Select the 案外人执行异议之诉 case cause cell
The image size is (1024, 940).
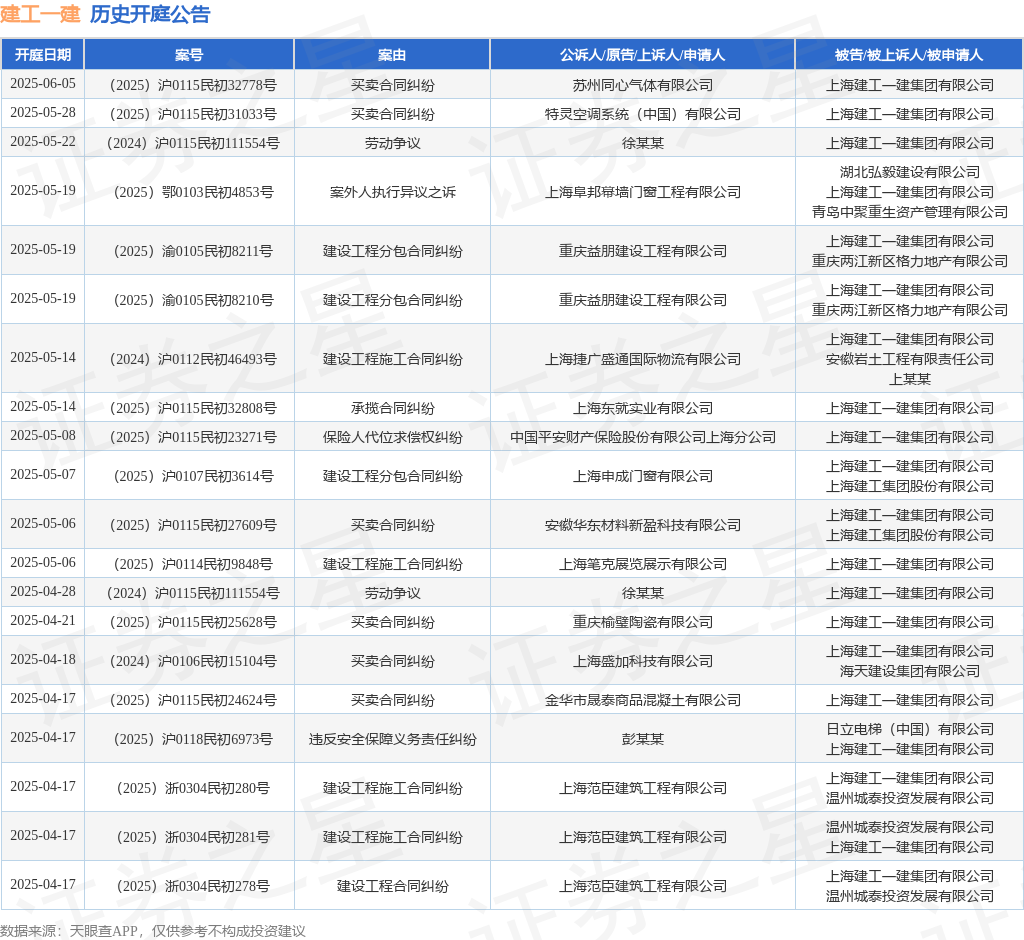coord(392,192)
